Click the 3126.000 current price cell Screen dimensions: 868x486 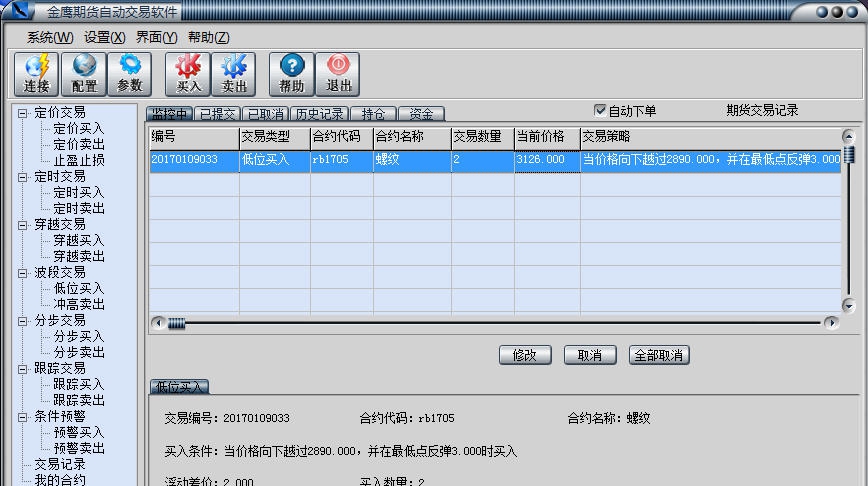click(547, 161)
